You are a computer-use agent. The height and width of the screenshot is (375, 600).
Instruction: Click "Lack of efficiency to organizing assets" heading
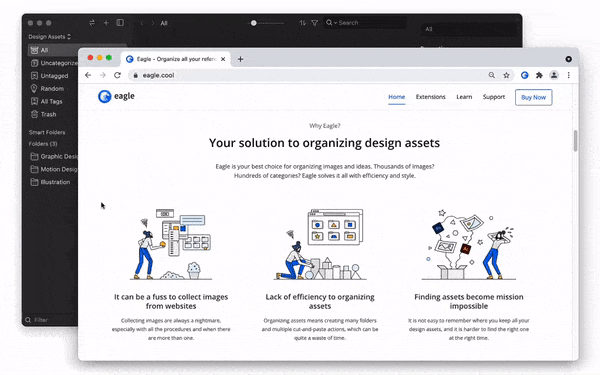[x=320, y=302]
